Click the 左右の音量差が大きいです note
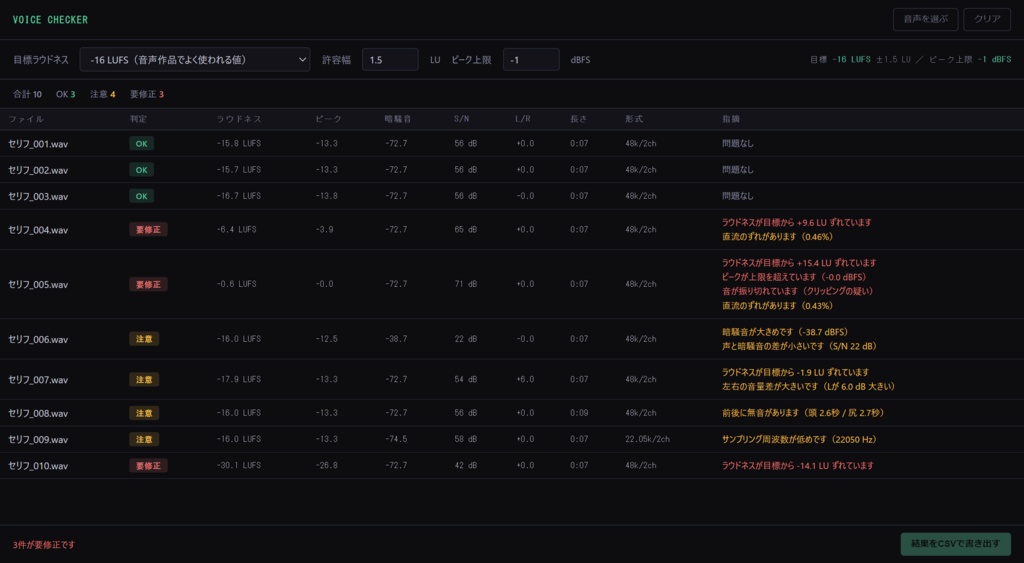The width and height of the screenshot is (1024, 563). click(x=808, y=386)
